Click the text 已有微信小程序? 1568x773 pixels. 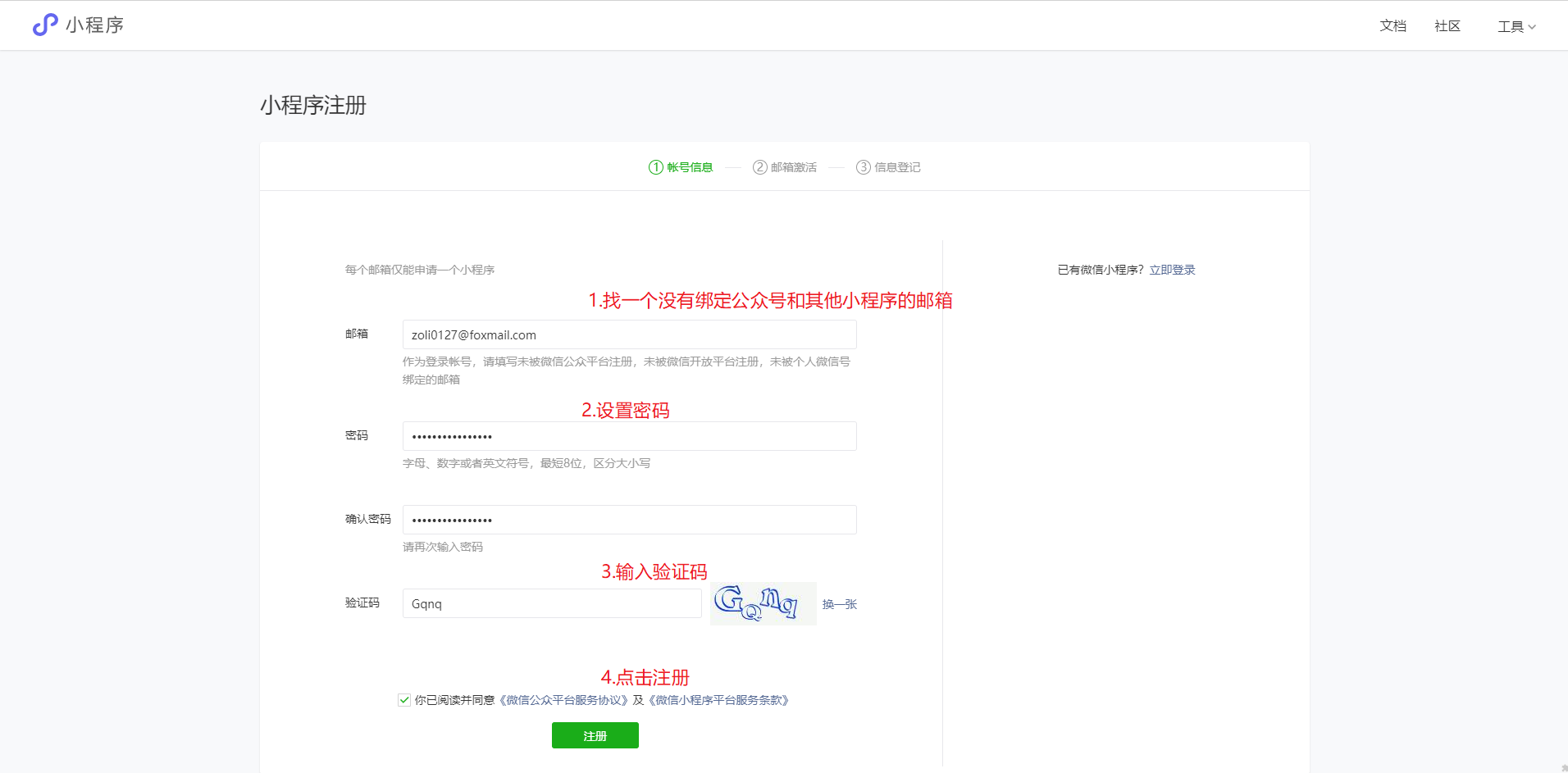(1101, 270)
